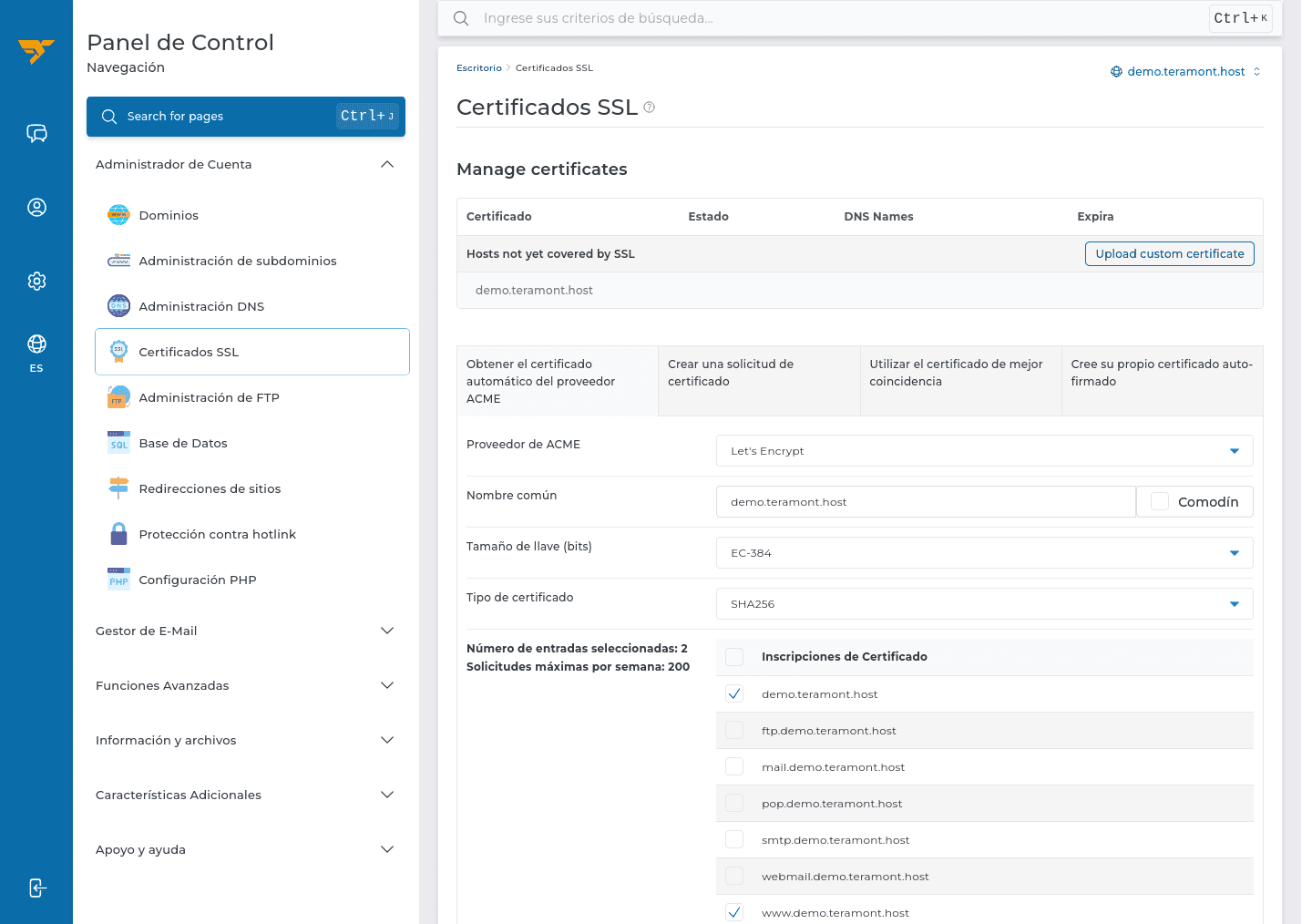Click the PHP configuration icon
Screen dimensions: 1312x924
[119, 580]
